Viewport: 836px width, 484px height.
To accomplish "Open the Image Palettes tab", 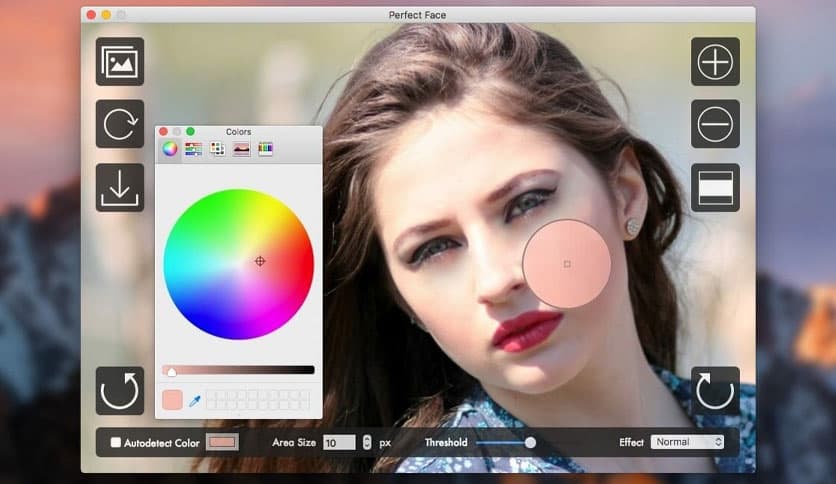I will pos(241,149).
